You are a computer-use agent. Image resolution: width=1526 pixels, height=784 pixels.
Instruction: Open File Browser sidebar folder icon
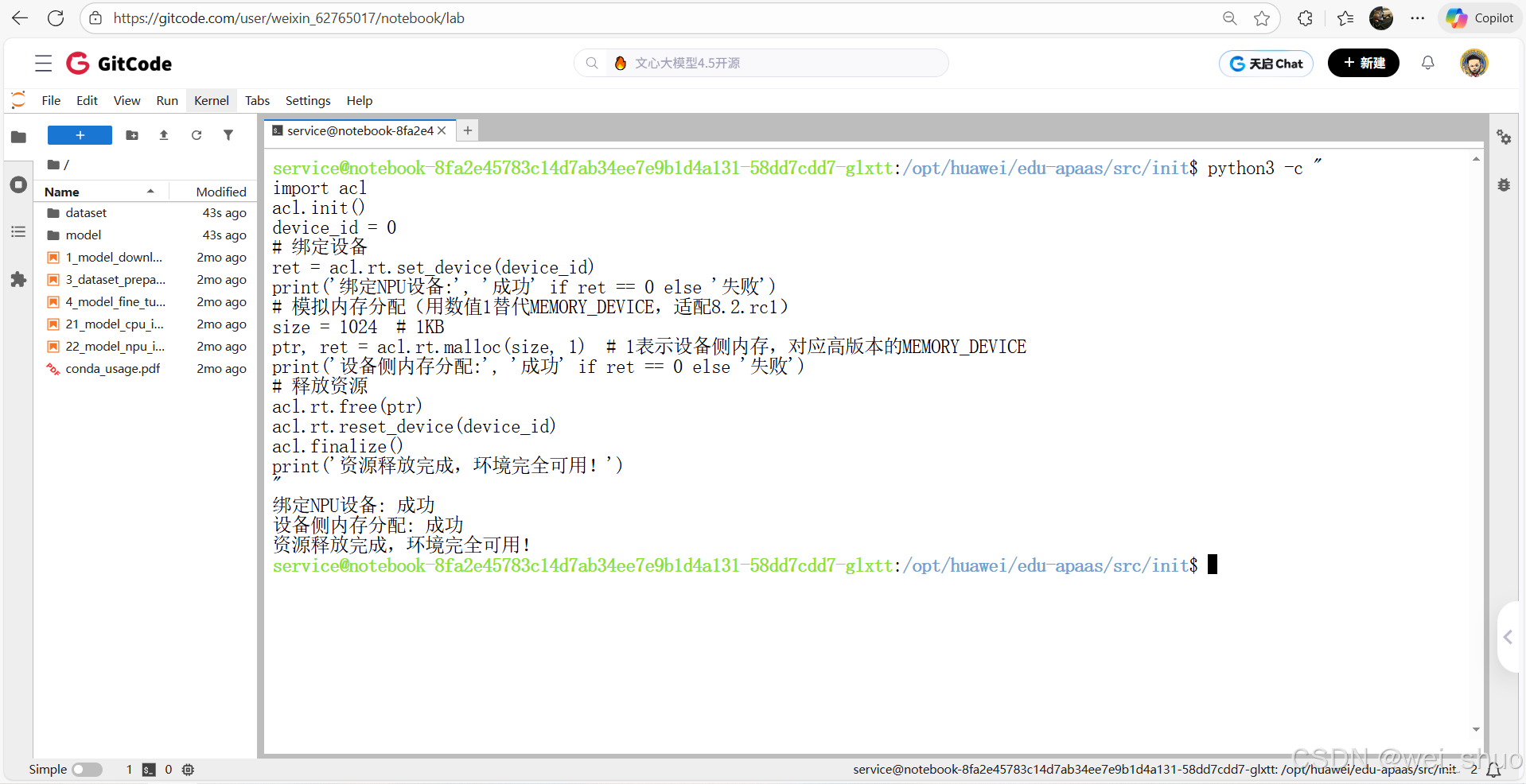[18, 137]
